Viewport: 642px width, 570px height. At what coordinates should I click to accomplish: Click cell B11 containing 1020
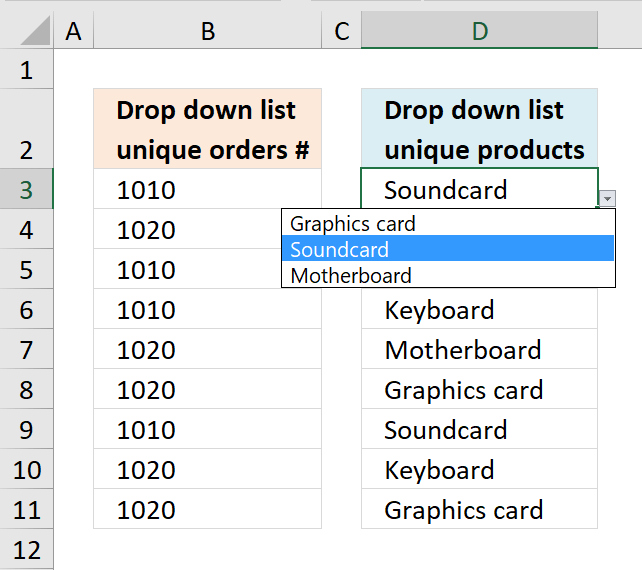(x=208, y=509)
